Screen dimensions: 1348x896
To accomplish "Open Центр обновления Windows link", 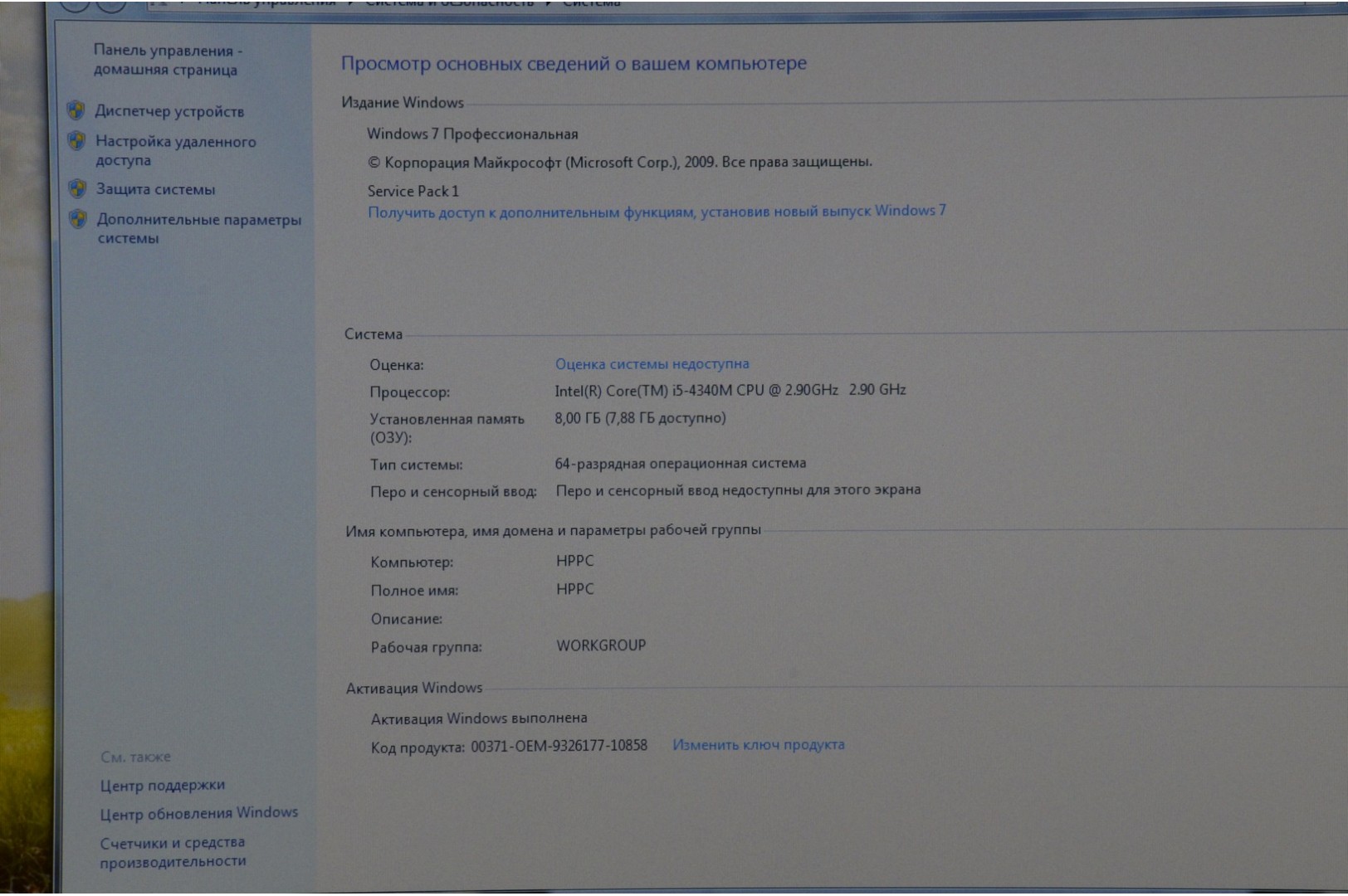I will pyautogui.click(x=198, y=813).
